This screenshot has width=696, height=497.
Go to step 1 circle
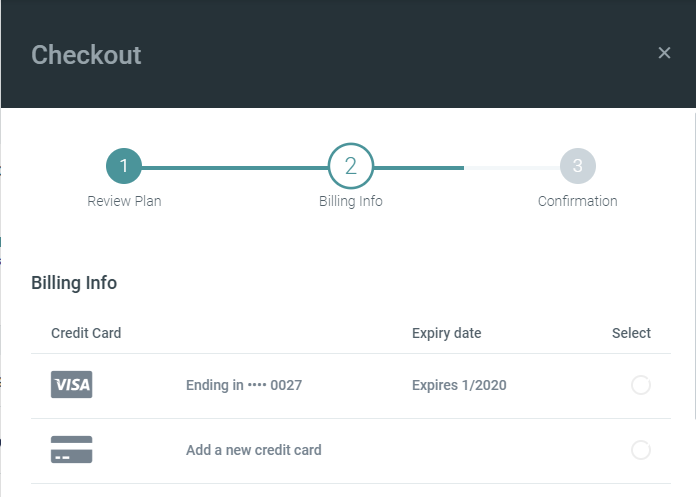(124, 166)
